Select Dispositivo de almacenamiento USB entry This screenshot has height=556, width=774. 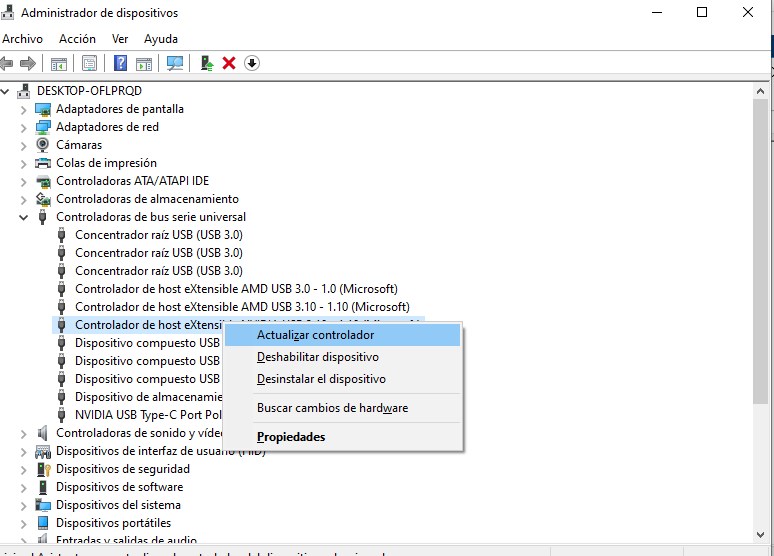(x=149, y=397)
